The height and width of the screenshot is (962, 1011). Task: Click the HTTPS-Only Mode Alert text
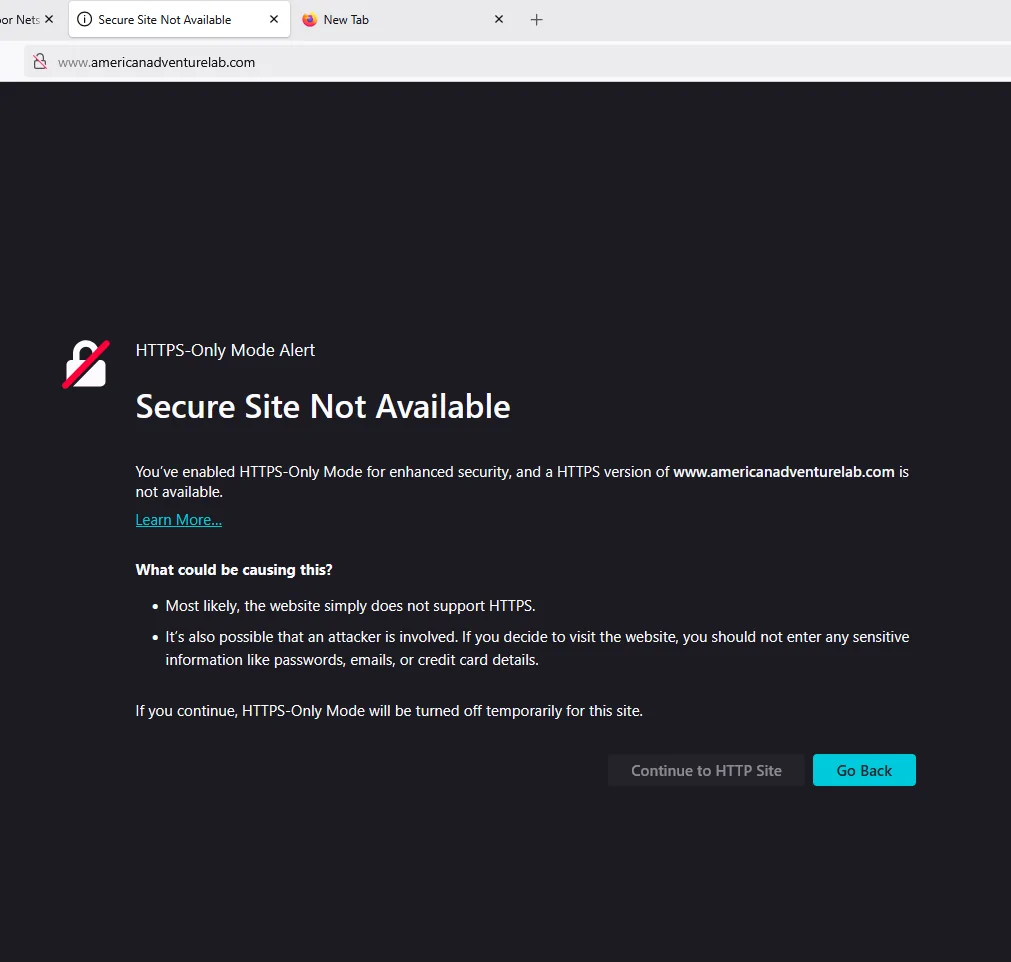225,350
